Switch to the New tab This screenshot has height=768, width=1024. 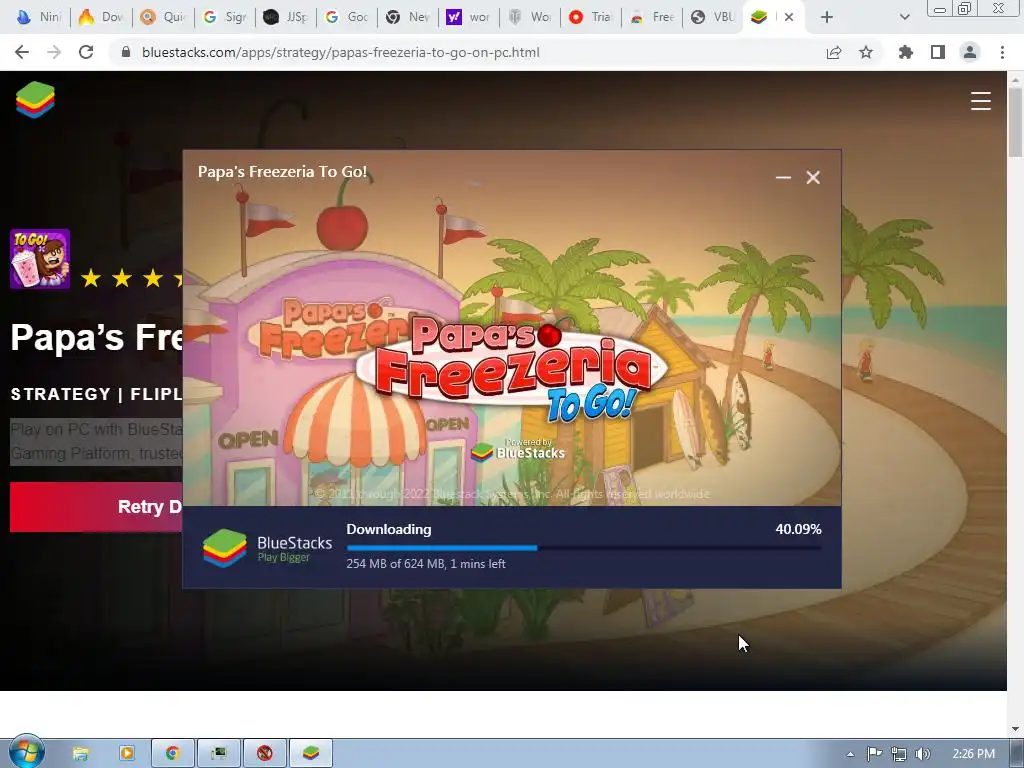click(408, 17)
